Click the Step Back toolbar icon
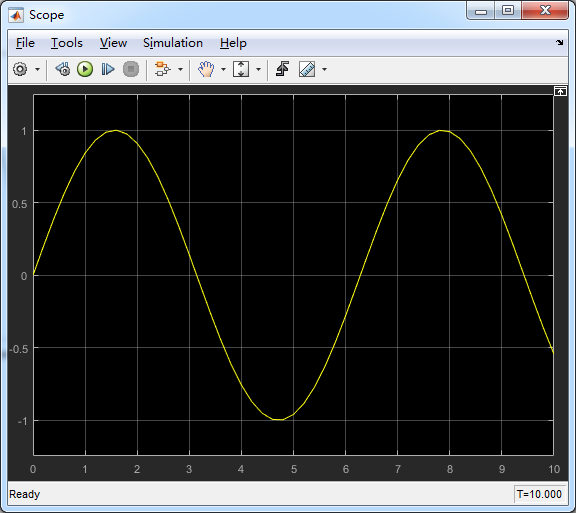Image resolution: width=576 pixels, height=513 pixels. pyautogui.click(x=63, y=69)
